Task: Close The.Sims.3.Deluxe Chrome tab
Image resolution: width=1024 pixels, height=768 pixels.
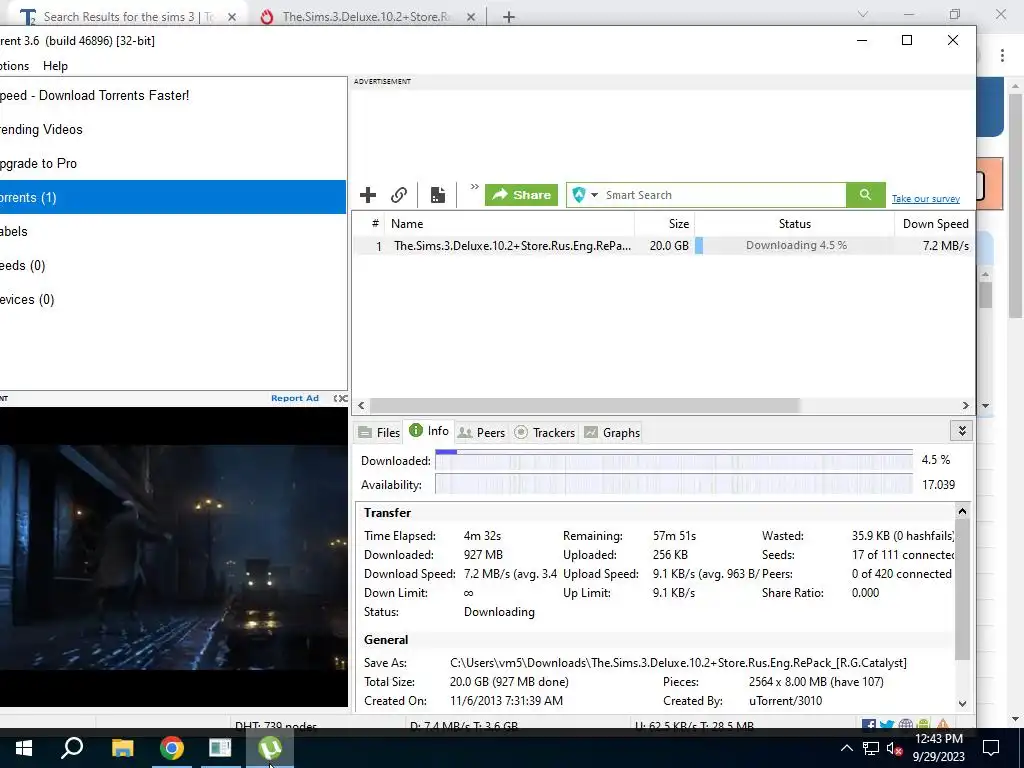Action: point(471,17)
